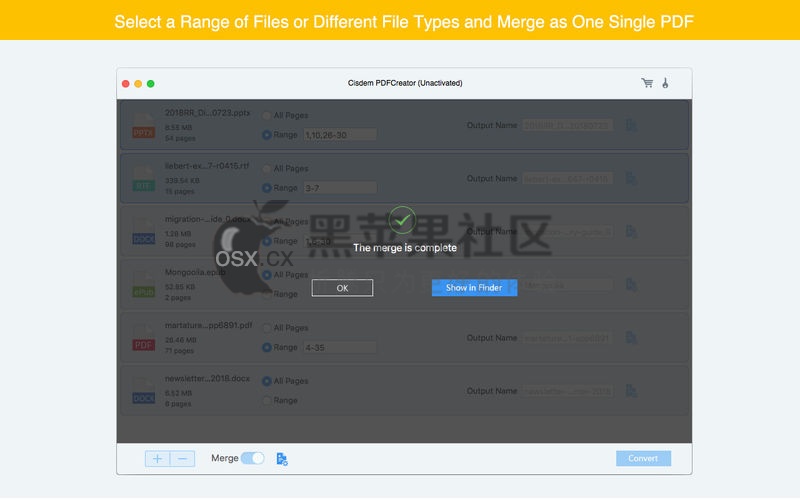Click output file icon for migration docx row
800x500 pixels.
coord(631,232)
